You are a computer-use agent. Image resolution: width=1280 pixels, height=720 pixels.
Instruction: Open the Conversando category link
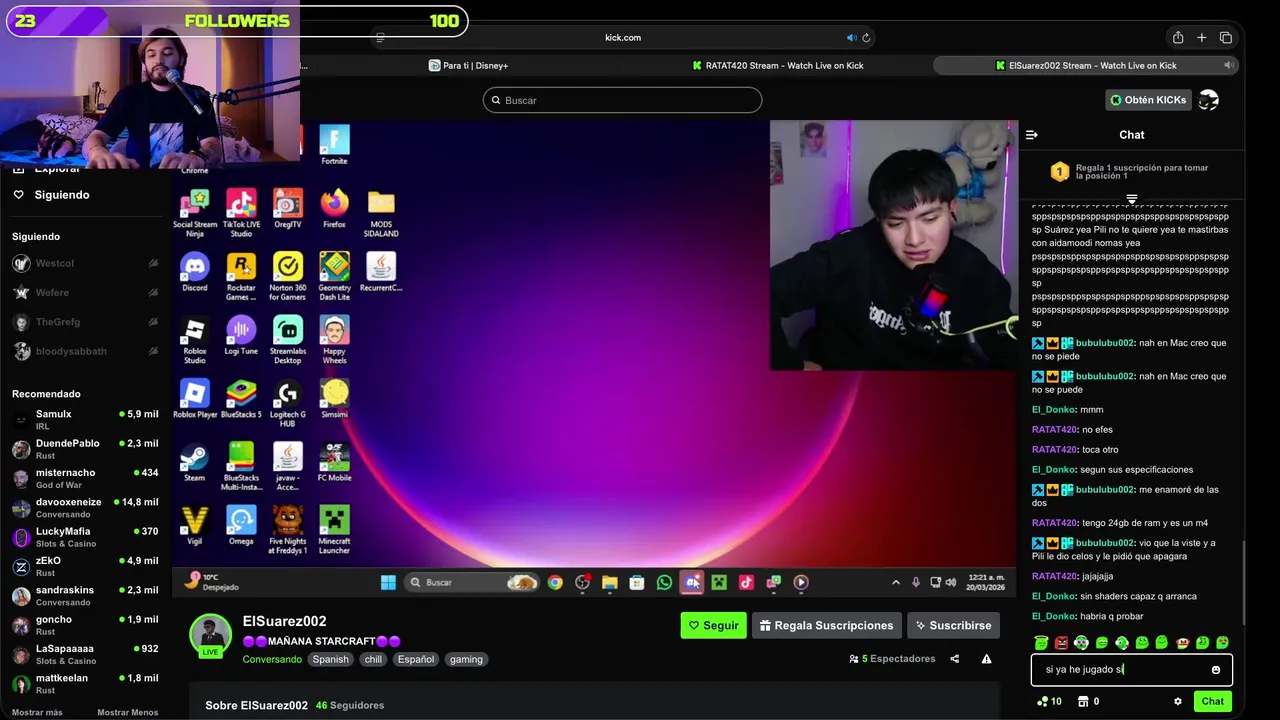click(x=272, y=660)
